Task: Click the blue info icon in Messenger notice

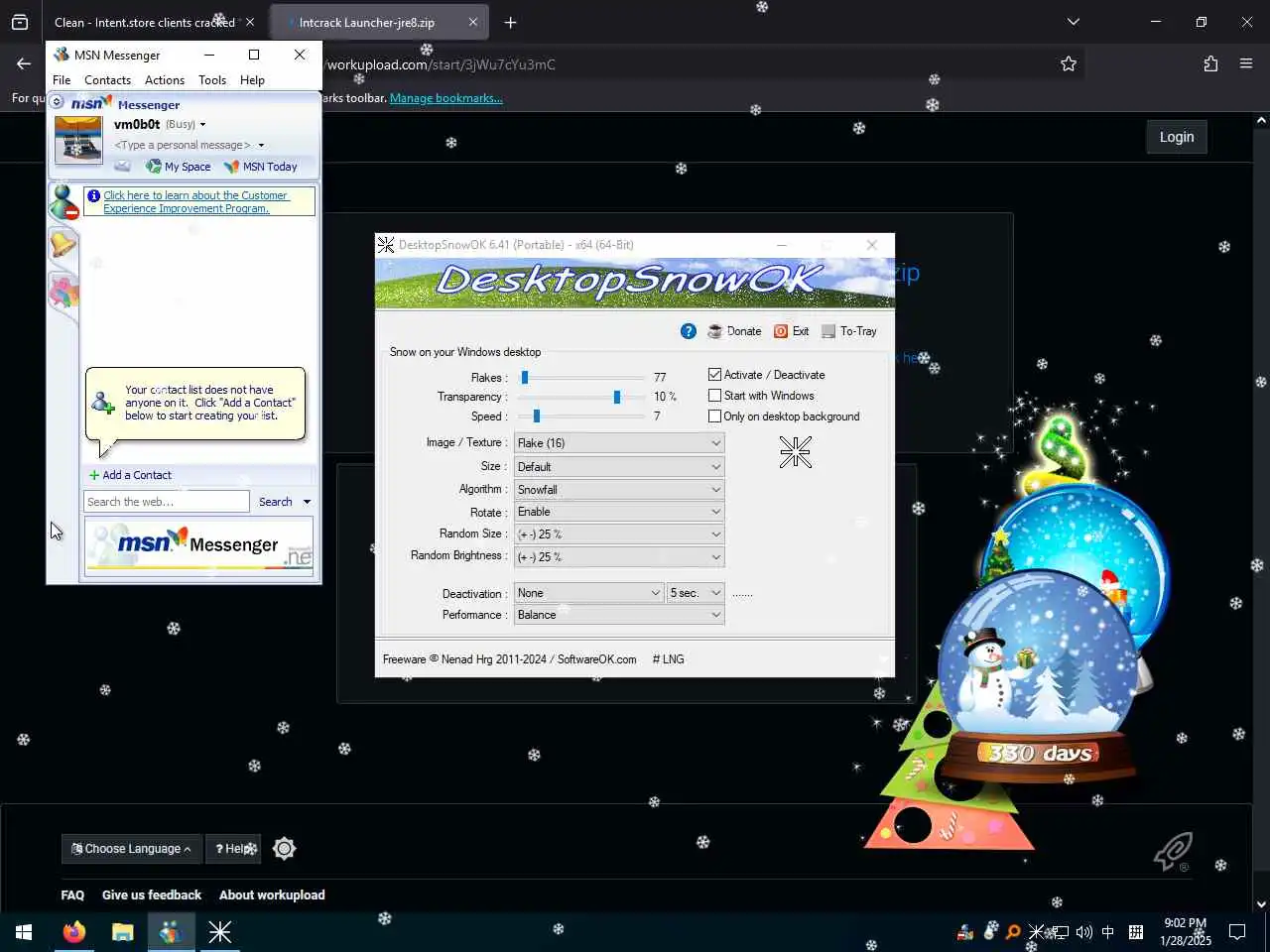Action: click(x=93, y=195)
